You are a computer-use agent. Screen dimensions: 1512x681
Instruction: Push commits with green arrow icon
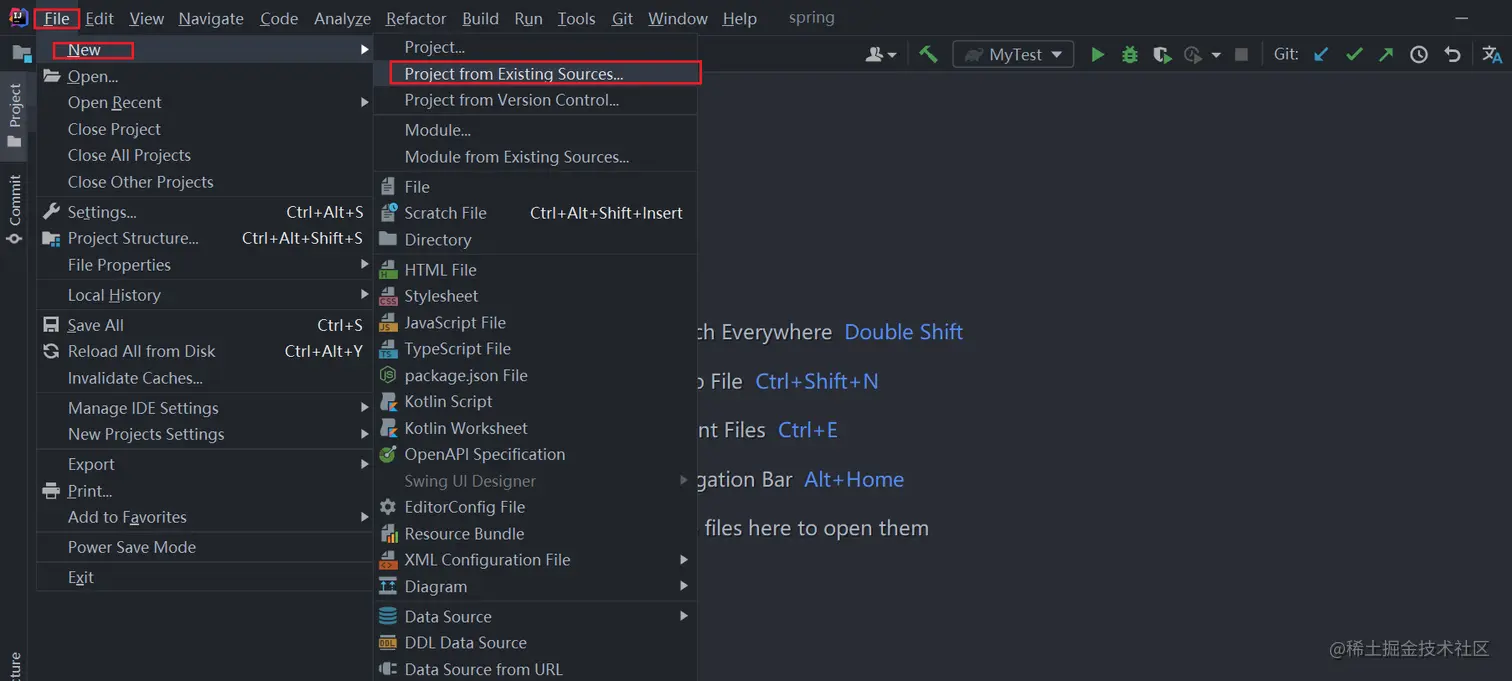[x=1386, y=55]
